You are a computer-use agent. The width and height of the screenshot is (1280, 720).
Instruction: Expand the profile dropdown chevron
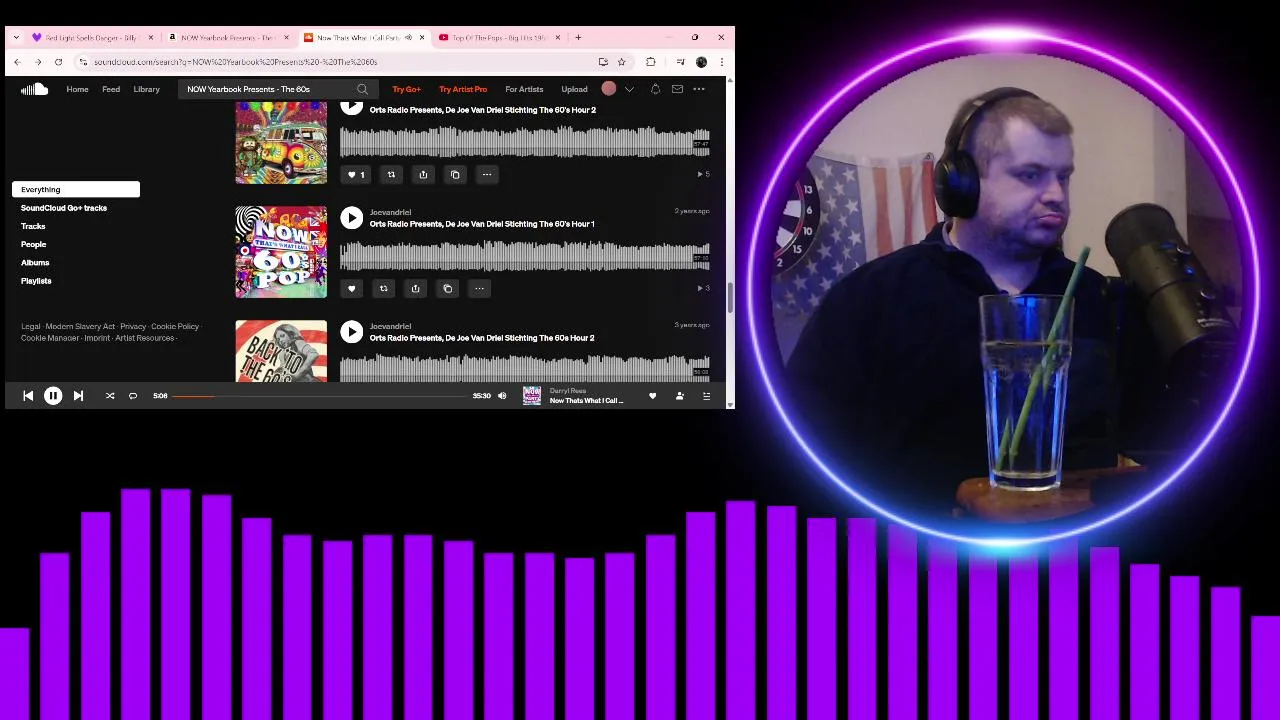[629, 89]
